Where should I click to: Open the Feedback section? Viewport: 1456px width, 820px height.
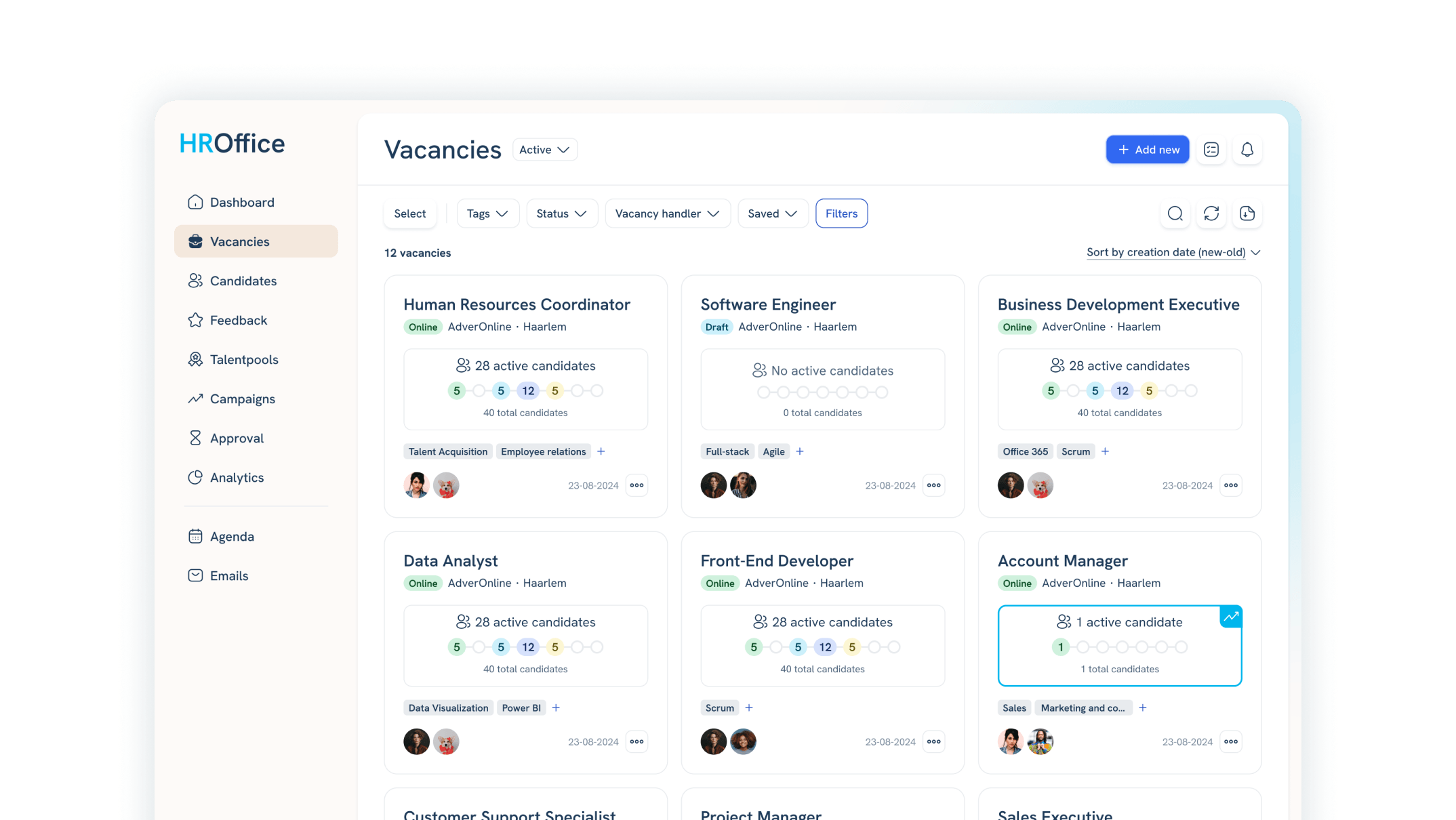tap(256, 320)
